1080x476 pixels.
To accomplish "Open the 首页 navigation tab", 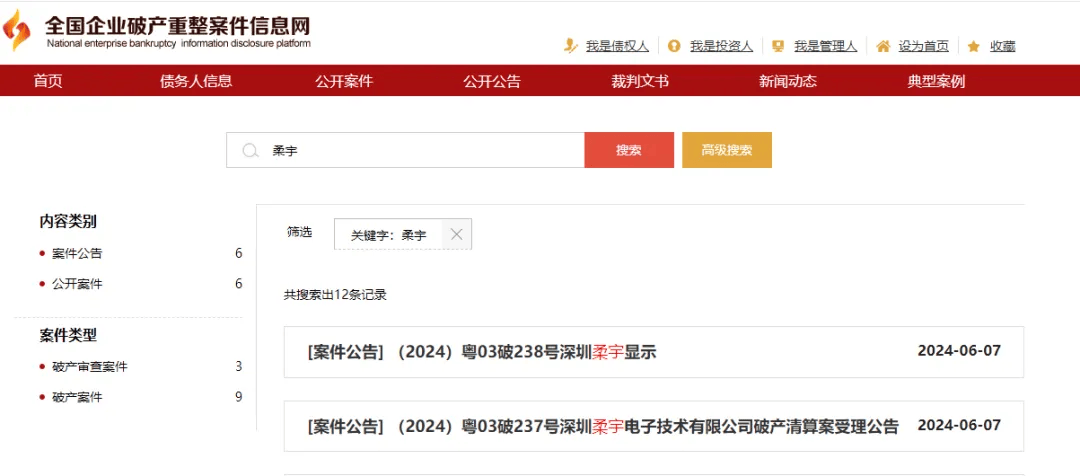I will point(48,81).
